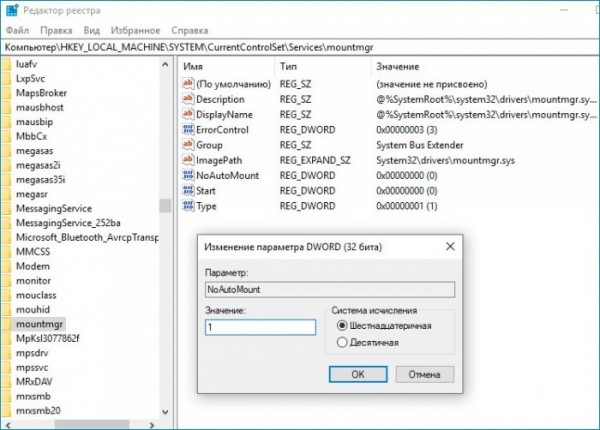Open the Справка menu
The image size is (600, 430).
point(189,30)
